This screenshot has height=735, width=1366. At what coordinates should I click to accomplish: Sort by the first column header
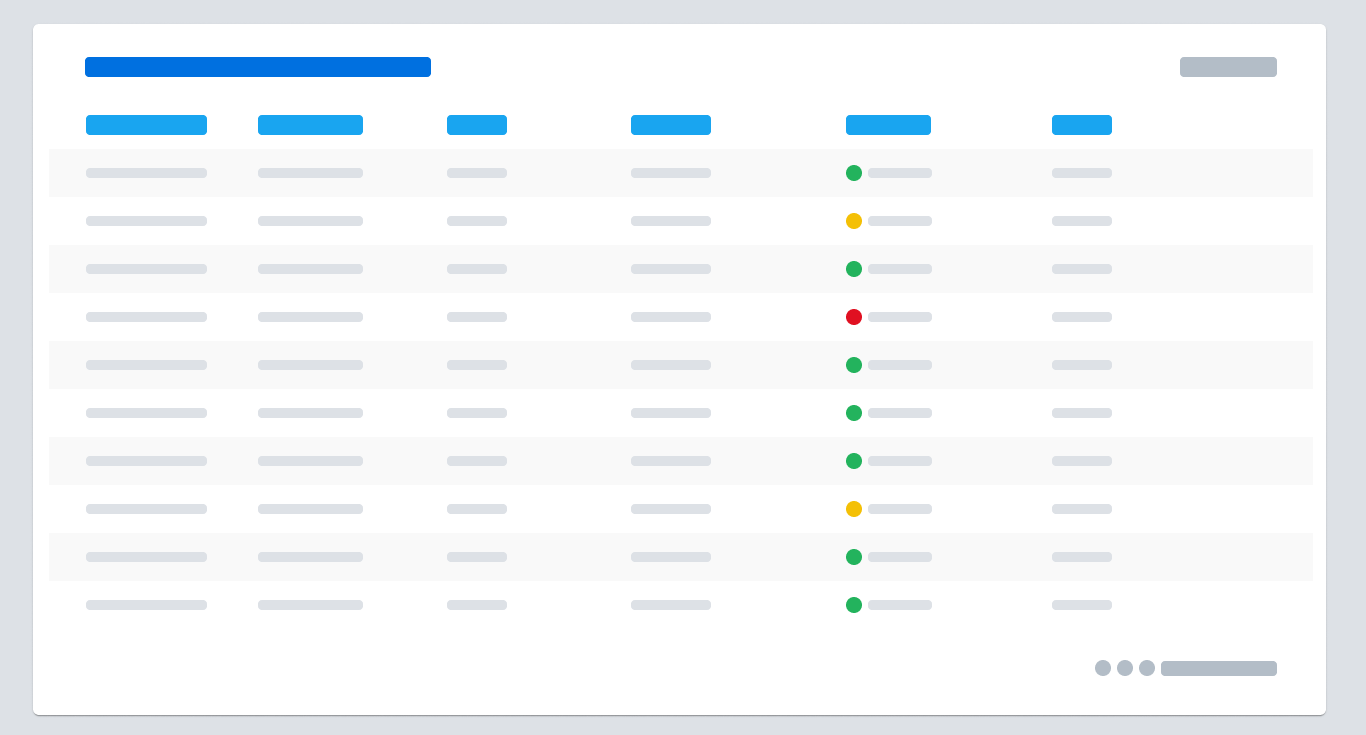(146, 125)
